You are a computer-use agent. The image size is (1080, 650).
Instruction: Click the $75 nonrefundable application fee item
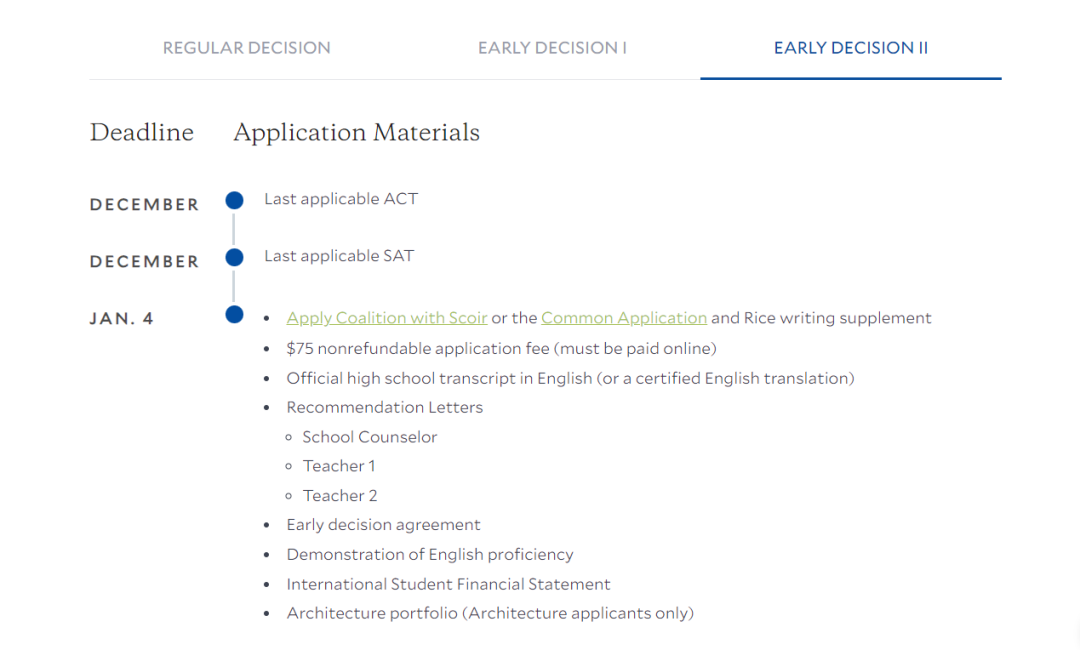501,349
